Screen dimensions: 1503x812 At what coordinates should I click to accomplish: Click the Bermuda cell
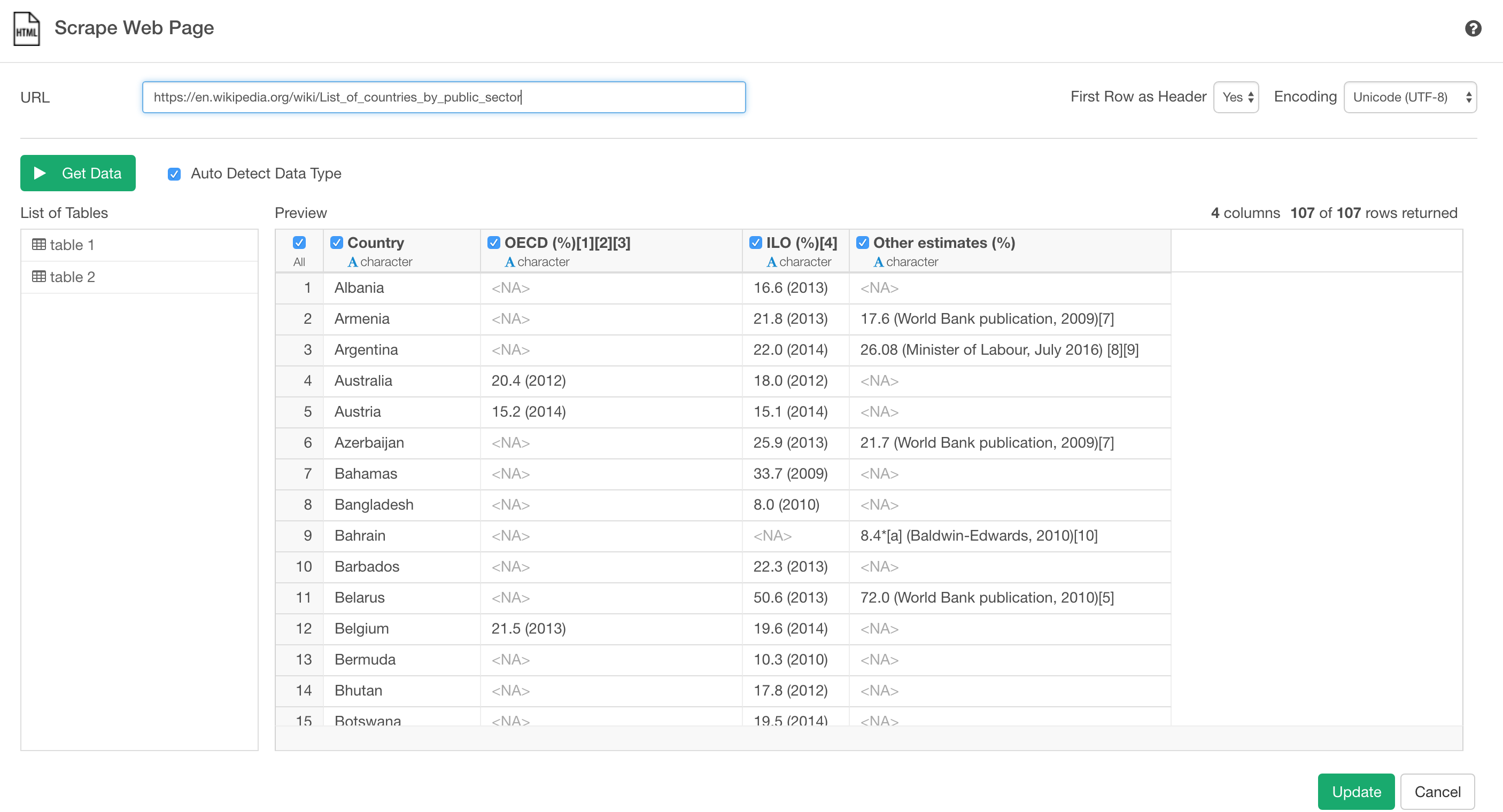click(401, 659)
